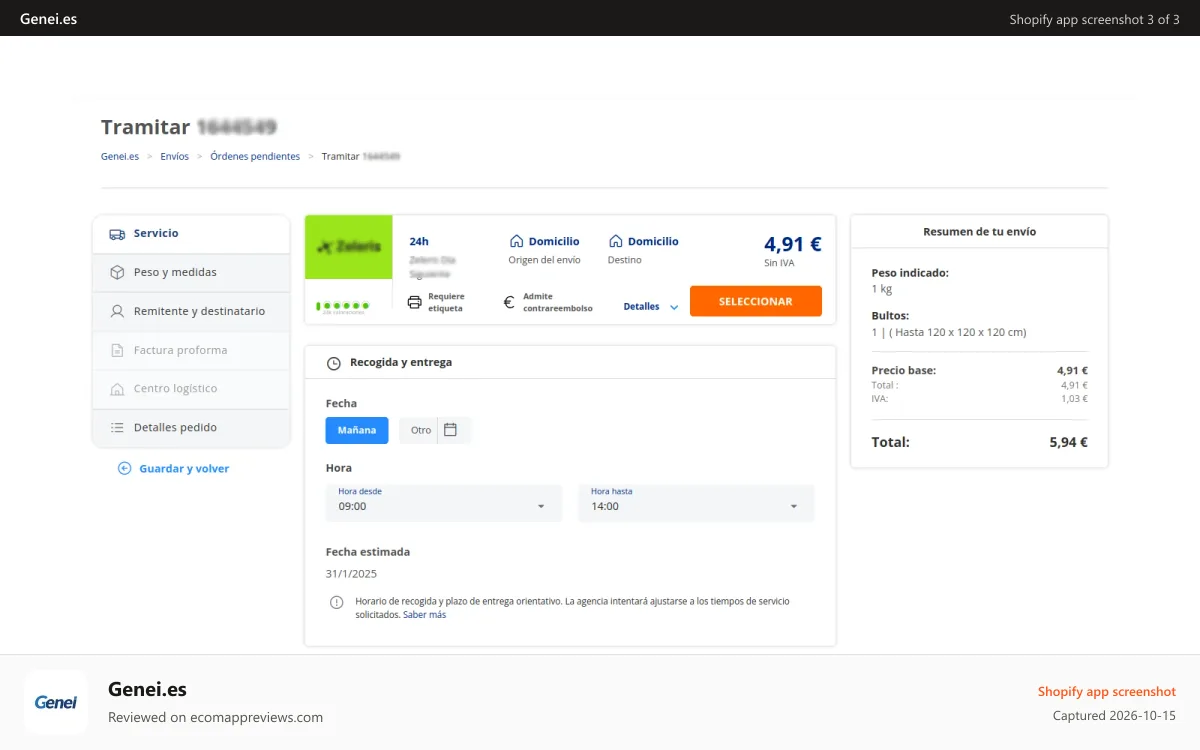Click the info icon beside the schedule notice

pos(337,602)
